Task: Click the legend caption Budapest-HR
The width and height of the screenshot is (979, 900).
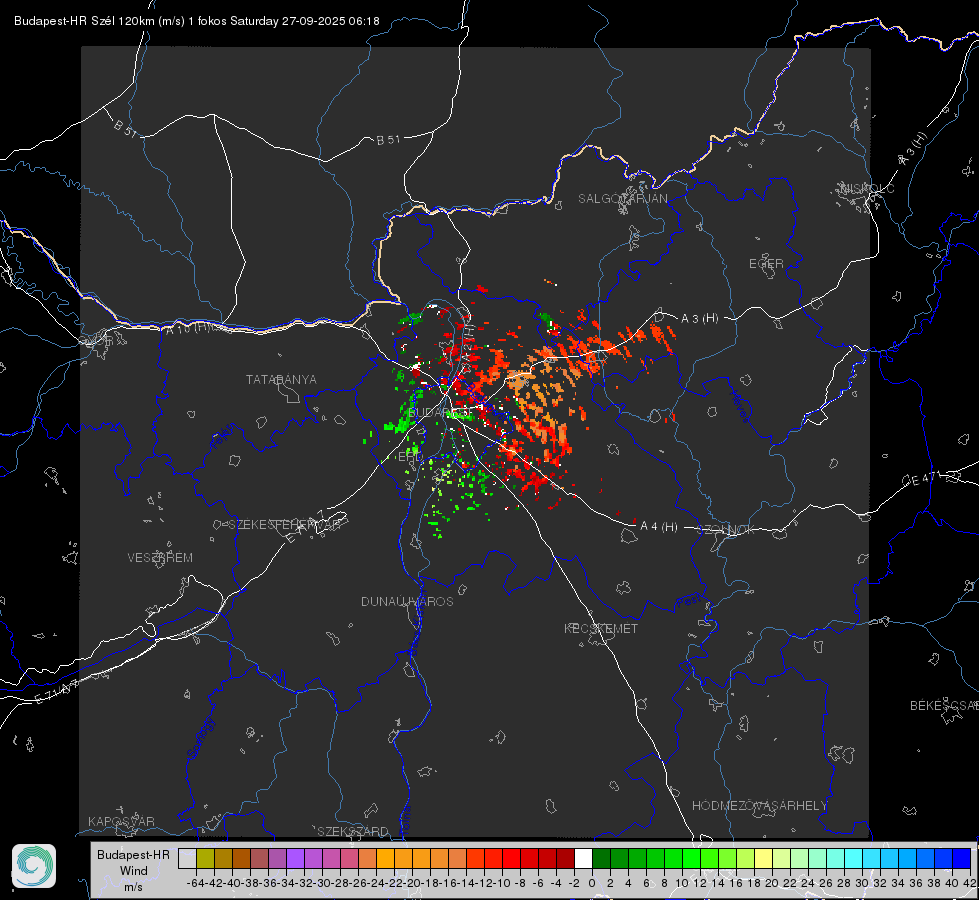Action: [133, 854]
